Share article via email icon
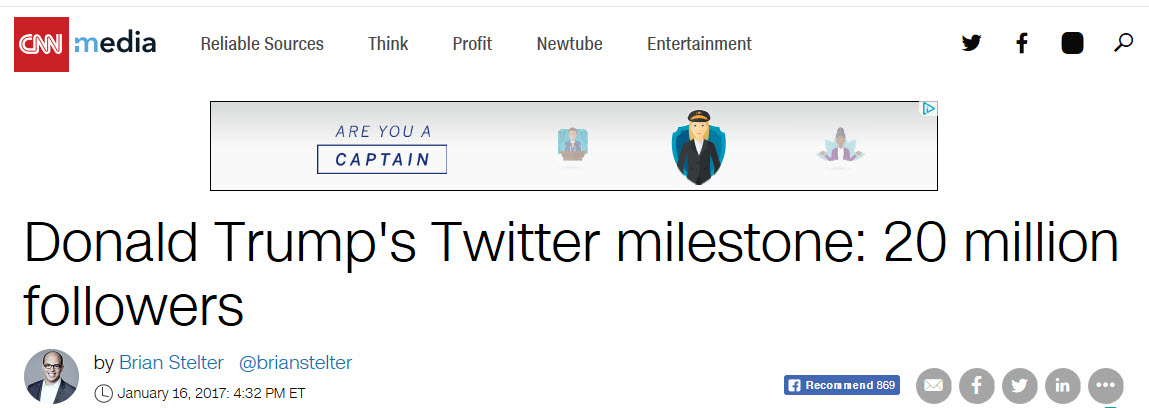This screenshot has height=408, width=1149. [933, 385]
